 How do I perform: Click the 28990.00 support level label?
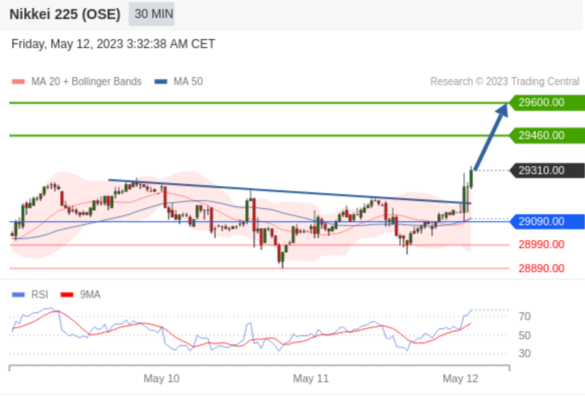(541, 245)
